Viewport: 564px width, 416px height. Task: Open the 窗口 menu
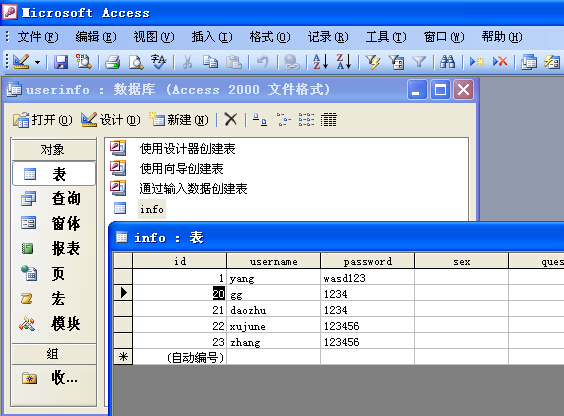click(x=444, y=37)
